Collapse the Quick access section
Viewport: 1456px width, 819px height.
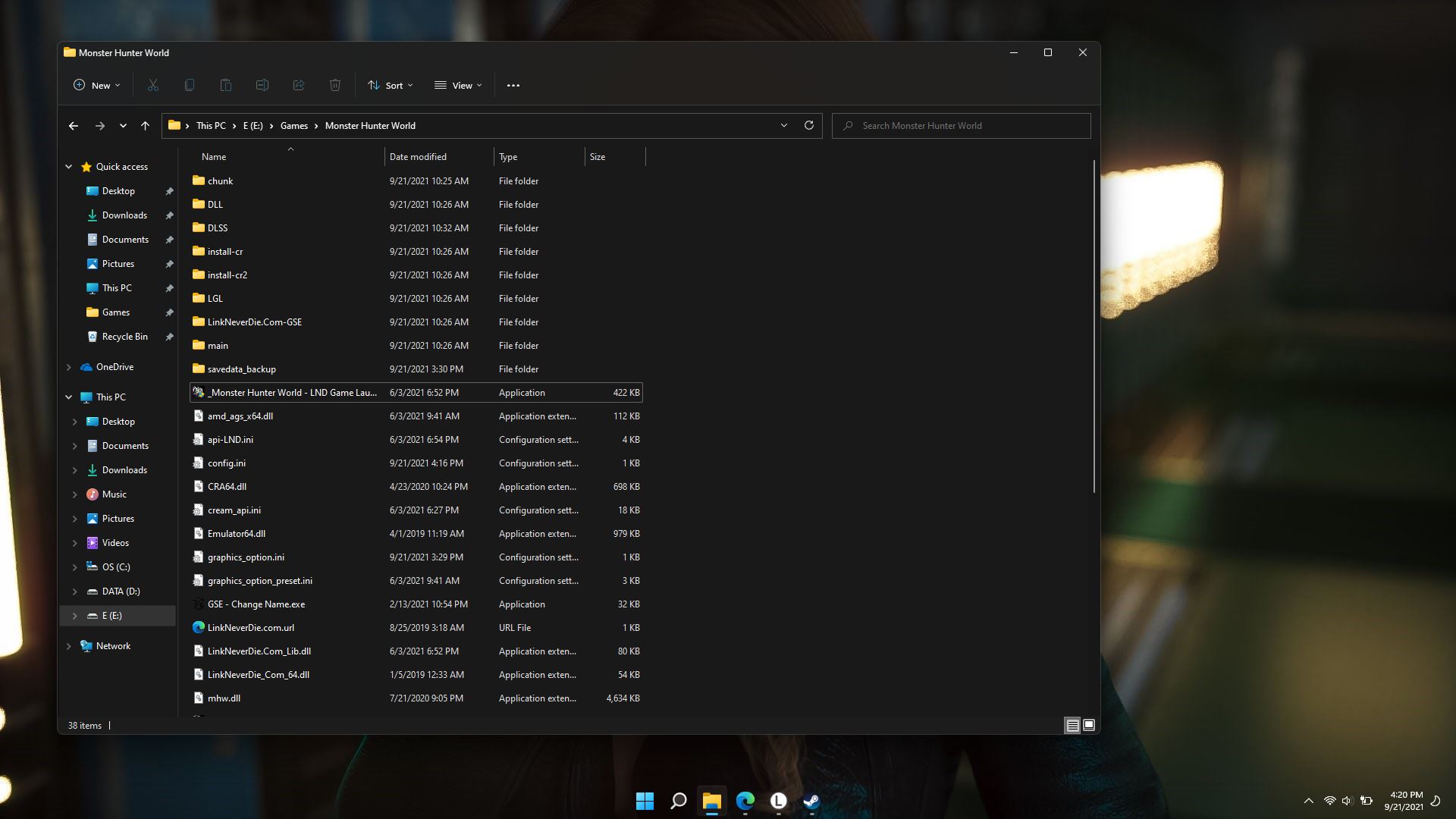pyautogui.click(x=69, y=167)
